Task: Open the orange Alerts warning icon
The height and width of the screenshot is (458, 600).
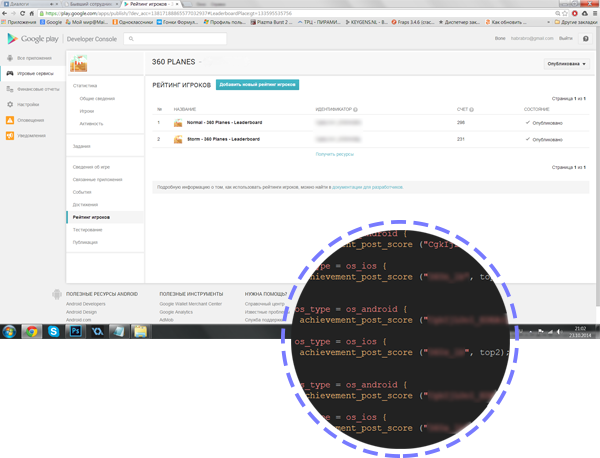Action: (10, 120)
